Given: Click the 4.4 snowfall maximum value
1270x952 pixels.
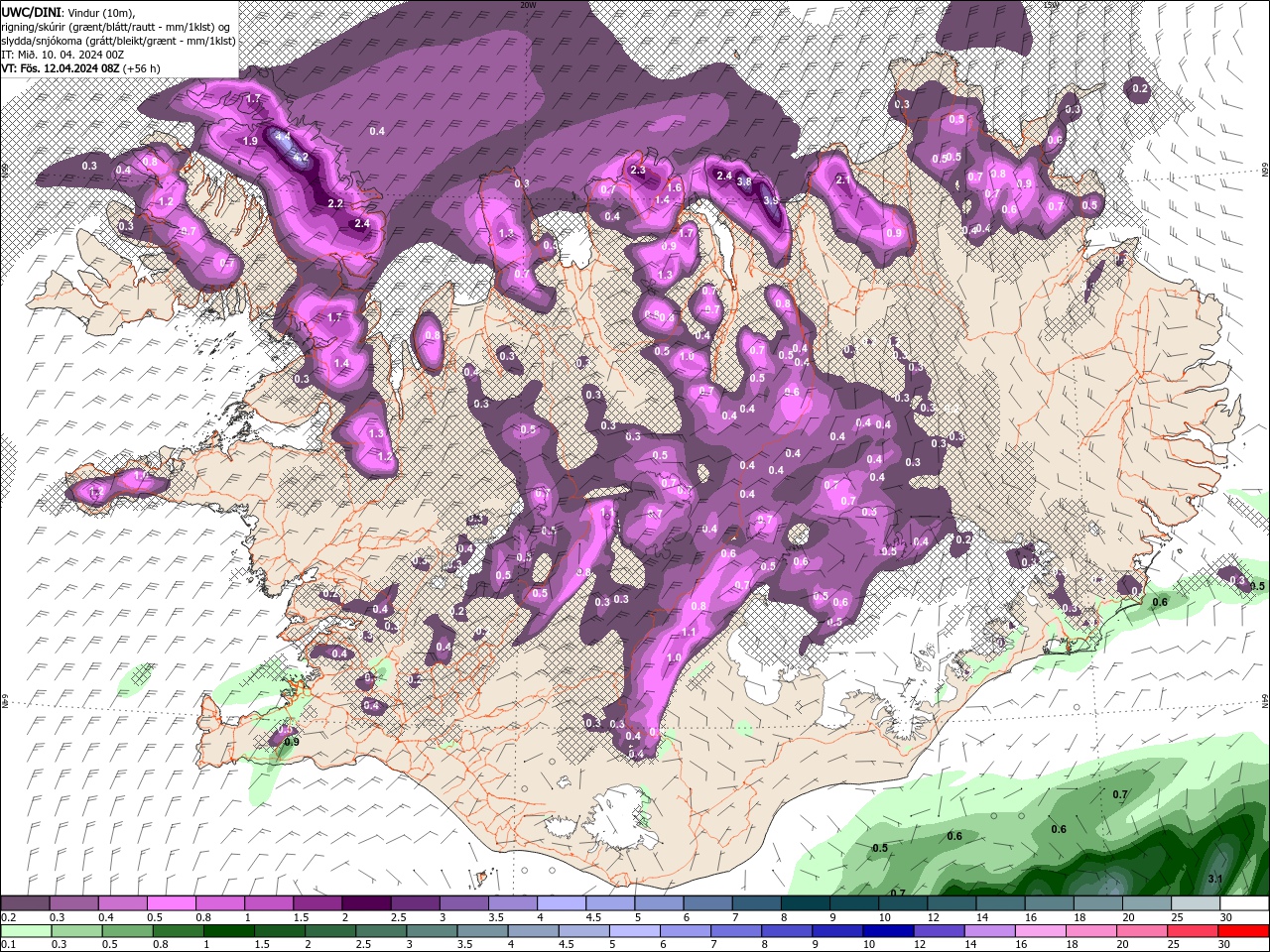Looking at the screenshot, I should tap(282, 136).
